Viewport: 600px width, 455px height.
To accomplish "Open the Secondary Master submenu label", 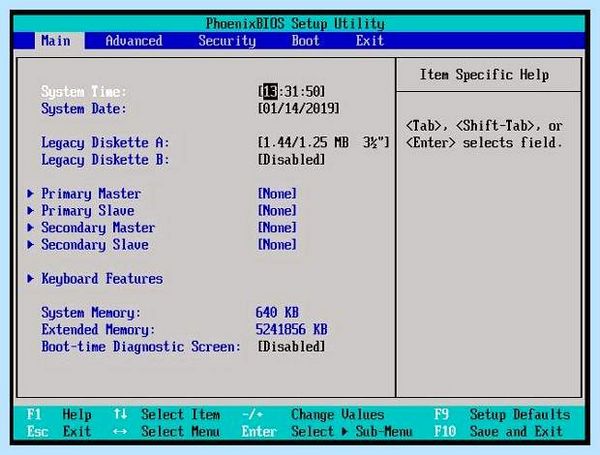I will pos(98,228).
